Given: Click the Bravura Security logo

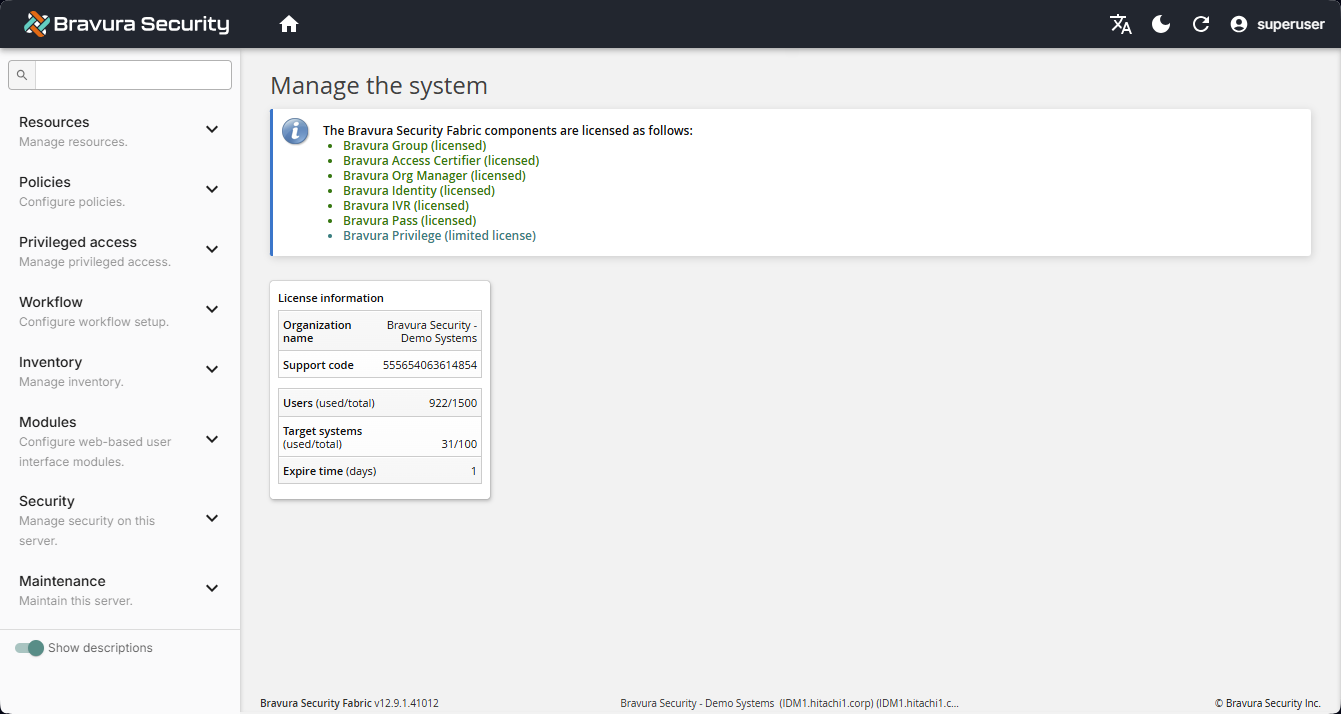Looking at the screenshot, I should [125, 22].
